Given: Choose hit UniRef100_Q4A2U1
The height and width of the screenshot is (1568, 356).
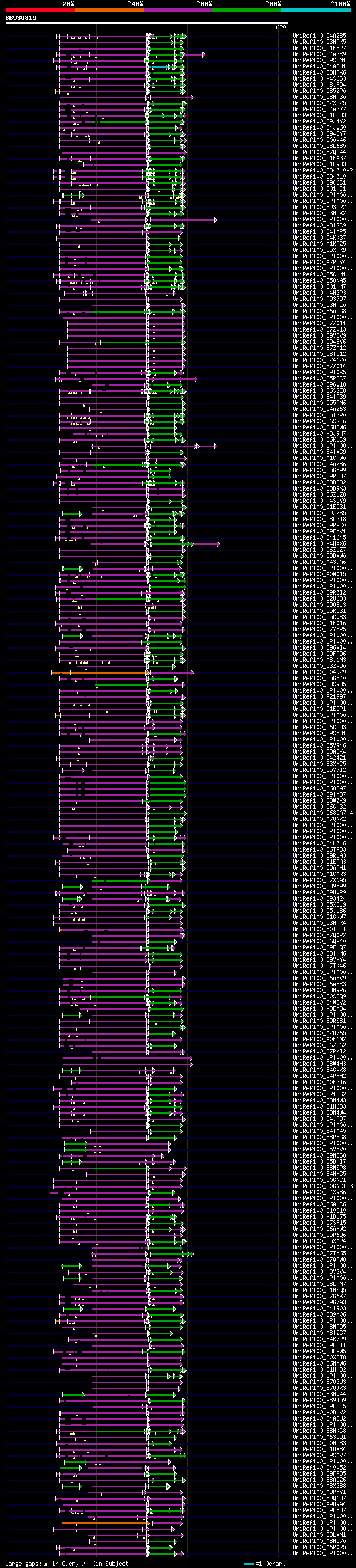Looking at the screenshot, I should pos(319,66).
